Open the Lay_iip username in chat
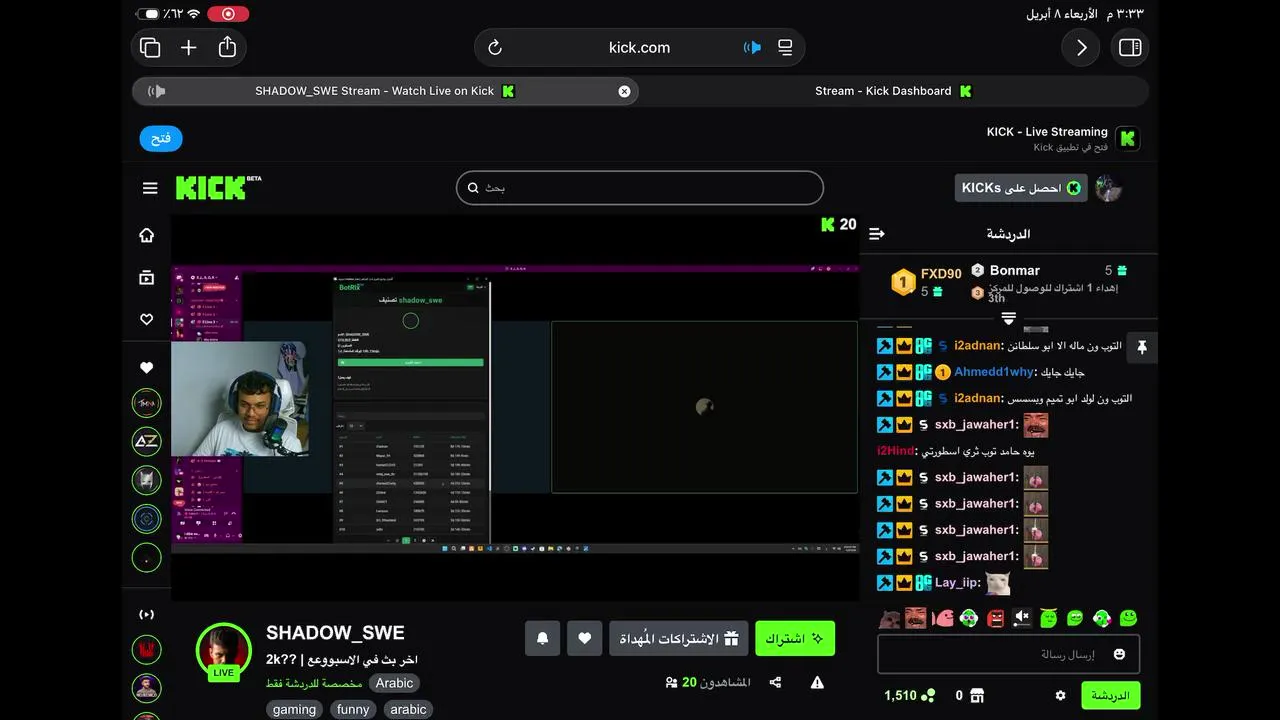The image size is (1280, 720). tap(956, 582)
